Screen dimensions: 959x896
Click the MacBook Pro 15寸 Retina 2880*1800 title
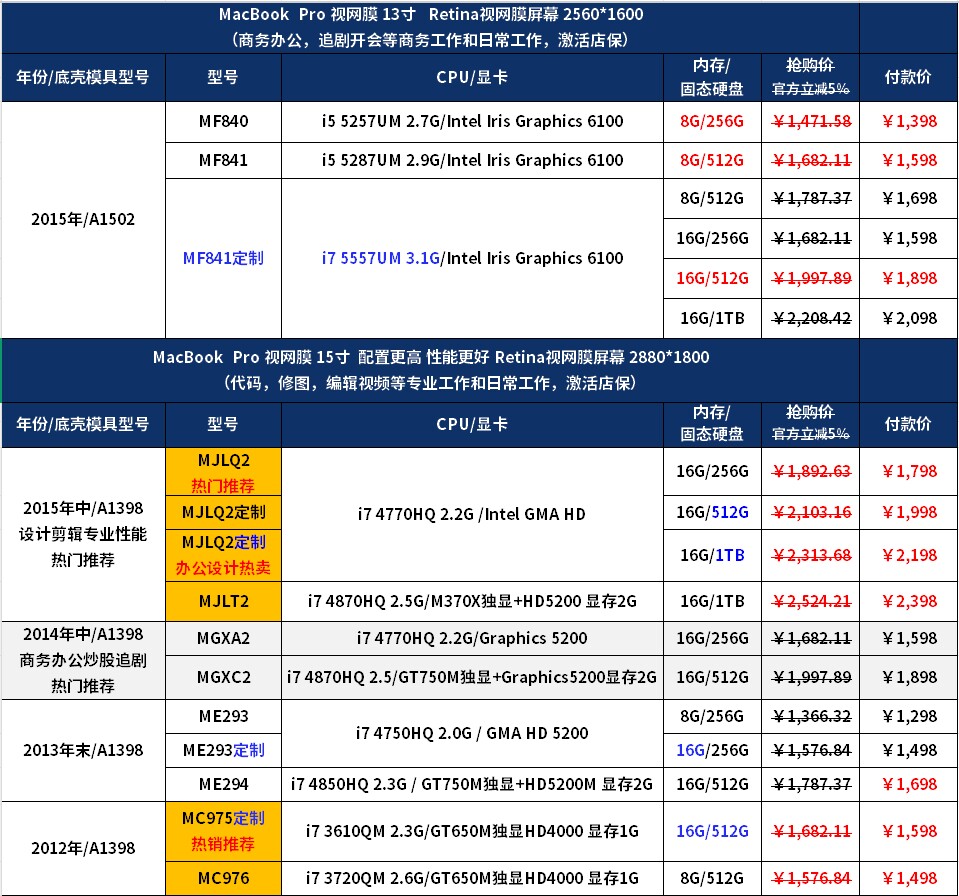(431, 357)
